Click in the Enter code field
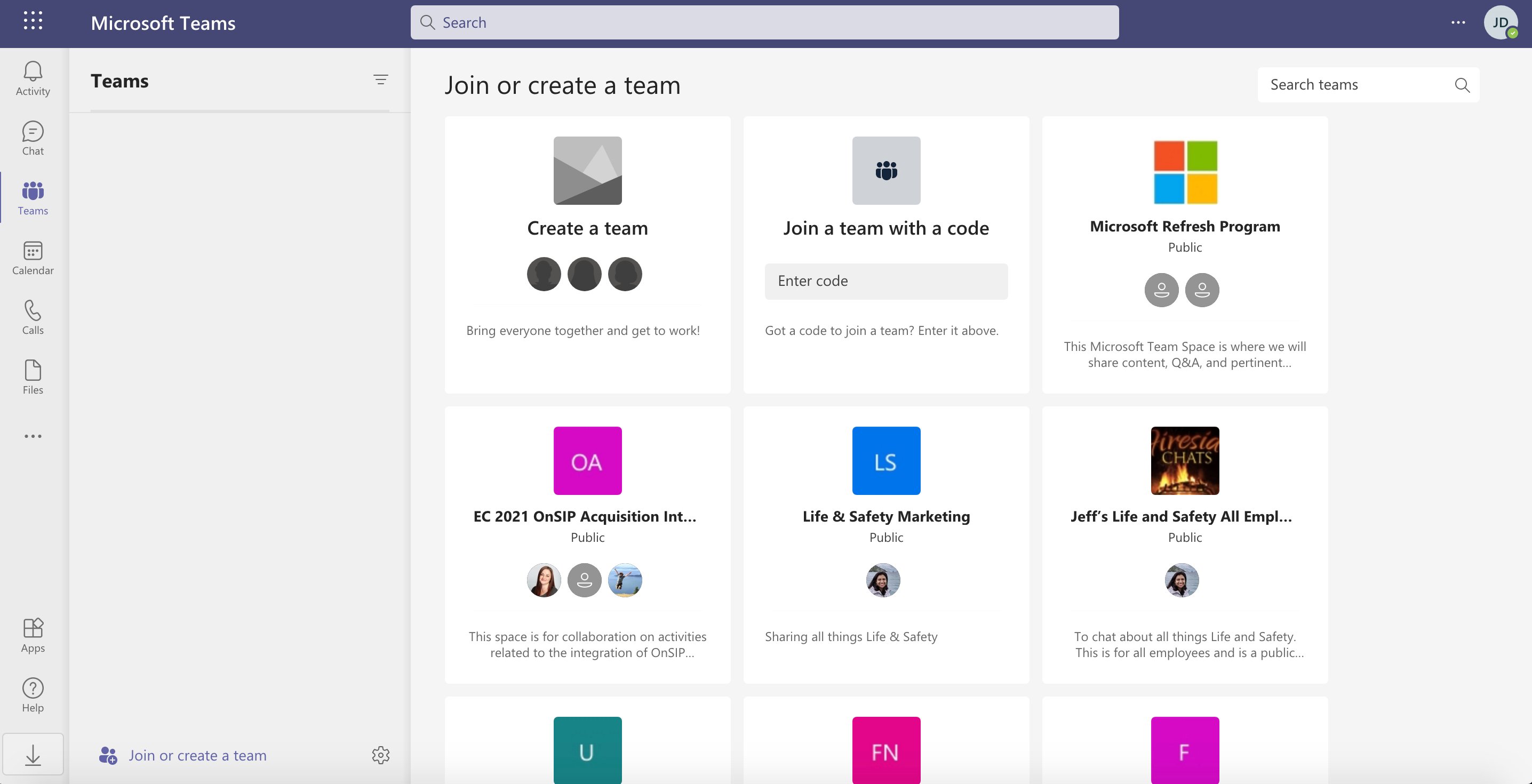This screenshot has height=784, width=1532. click(886, 282)
